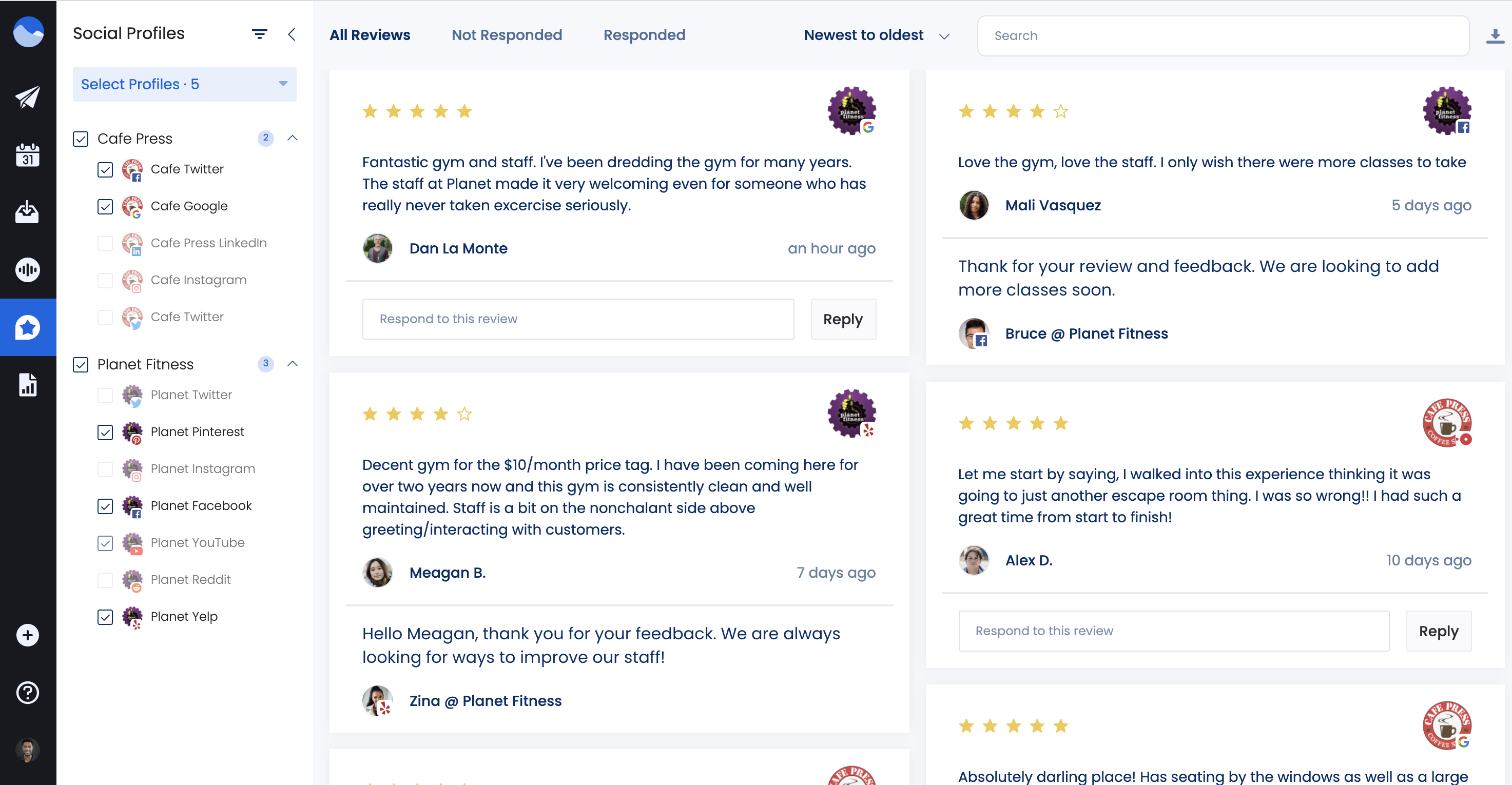This screenshot has width=1512, height=785.
Task: Open the filter icon beside Social Profiles
Action: coord(260,33)
